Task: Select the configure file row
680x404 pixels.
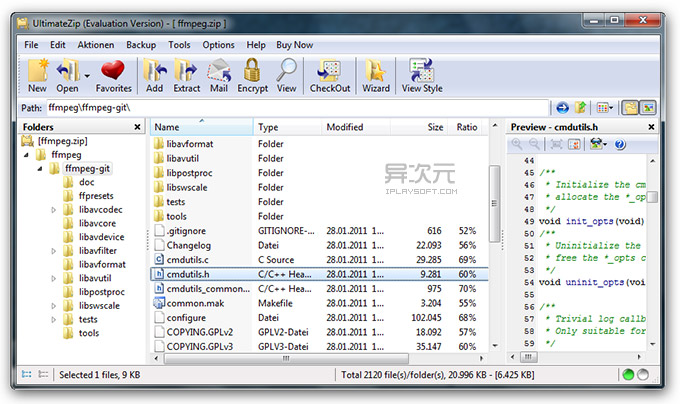Action: pyautogui.click(x=319, y=318)
